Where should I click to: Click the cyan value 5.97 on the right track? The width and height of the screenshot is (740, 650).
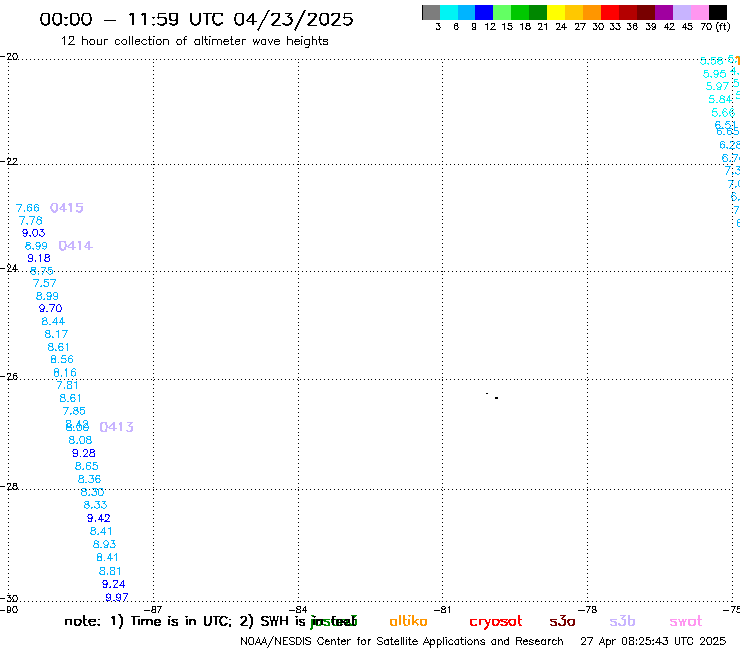[717, 86]
